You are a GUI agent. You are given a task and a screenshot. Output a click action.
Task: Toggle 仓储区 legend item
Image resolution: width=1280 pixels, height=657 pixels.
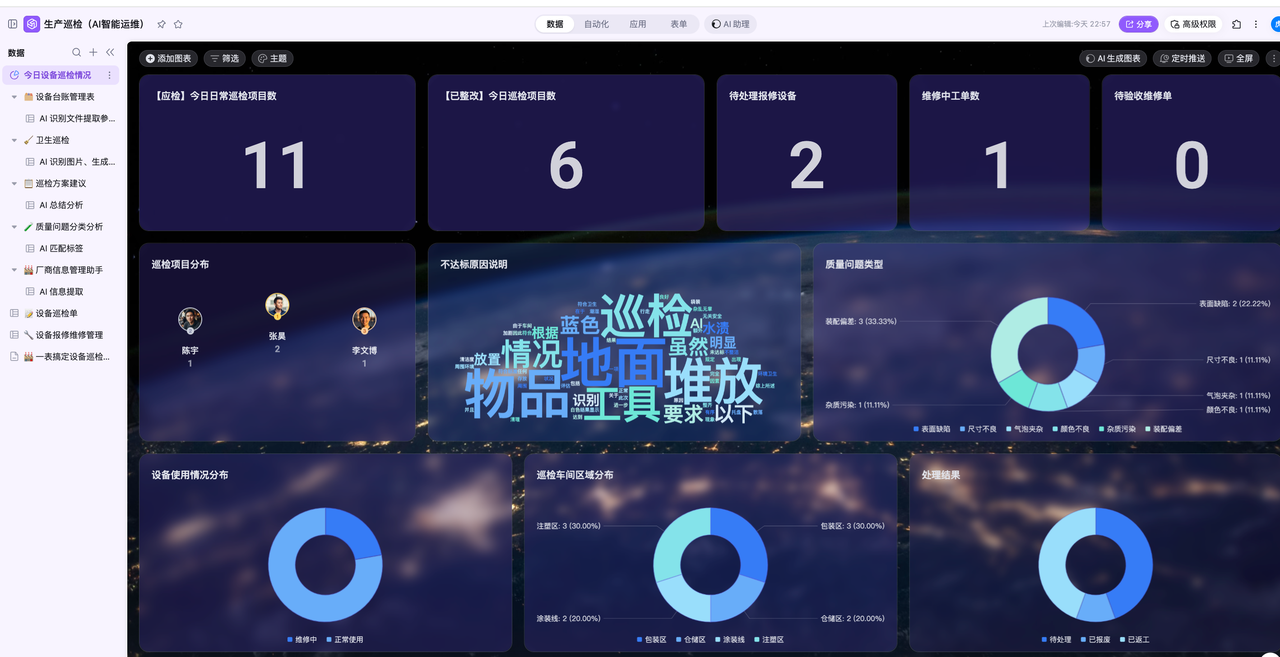point(691,639)
